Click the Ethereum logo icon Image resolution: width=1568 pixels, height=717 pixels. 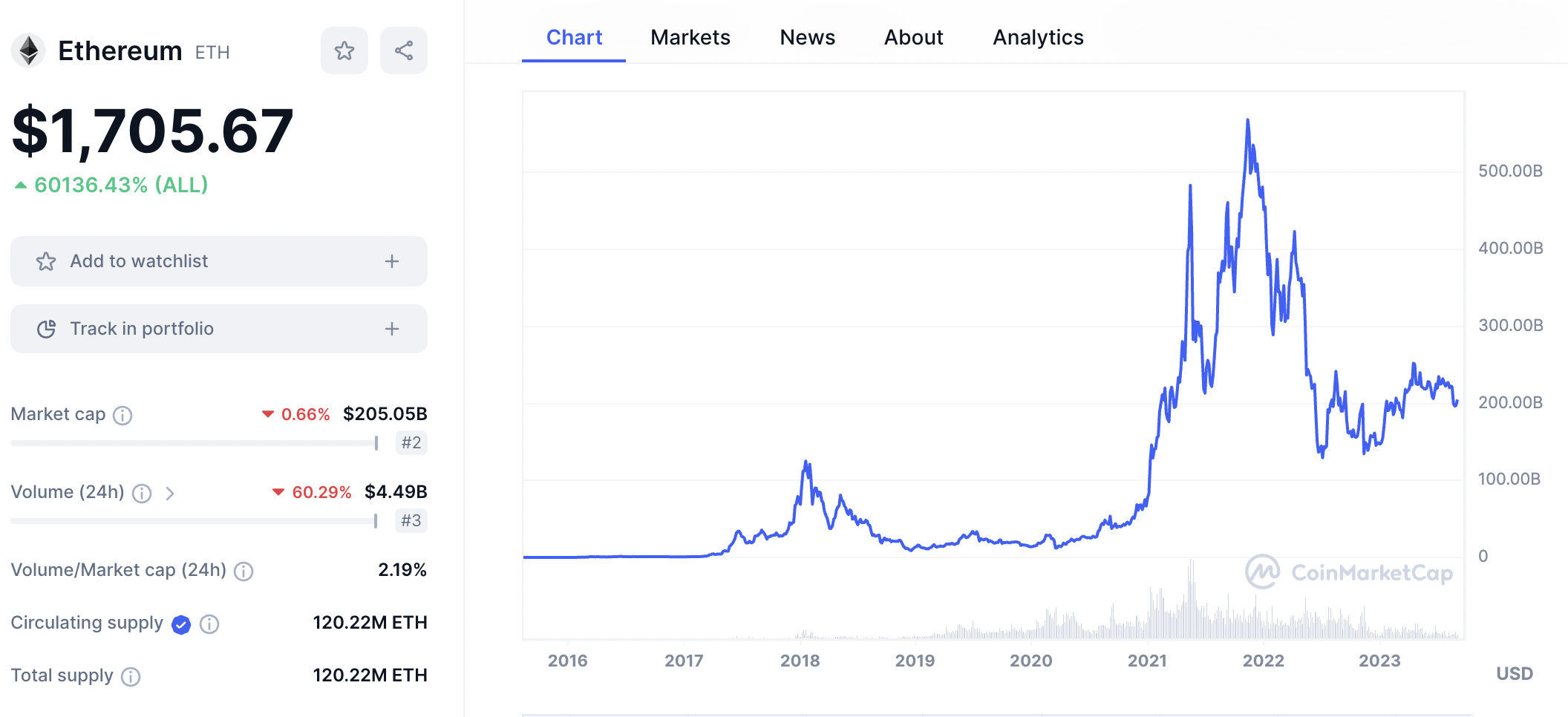click(x=29, y=51)
